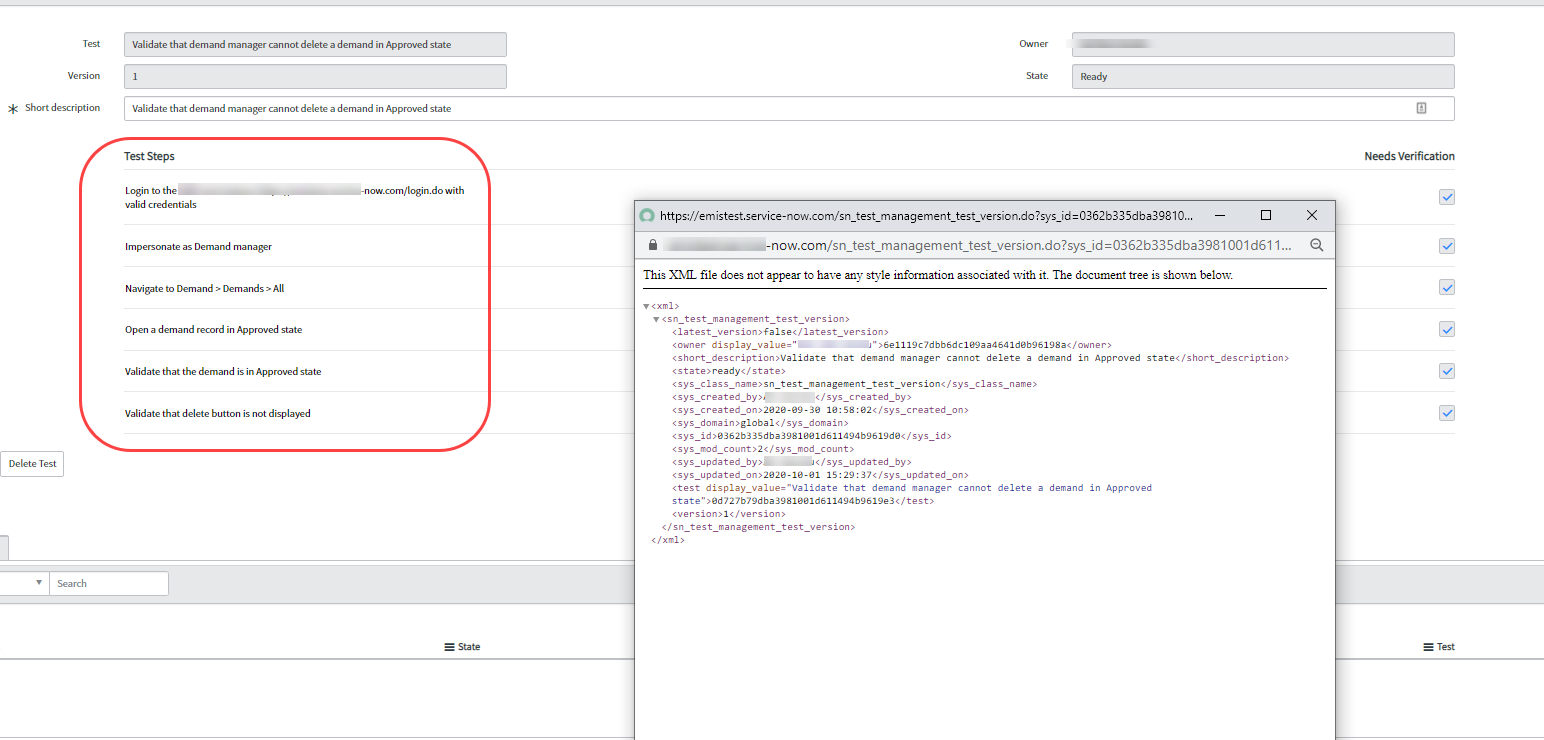Click the Test Steps heading
The height and width of the screenshot is (740, 1544).
[149, 156]
